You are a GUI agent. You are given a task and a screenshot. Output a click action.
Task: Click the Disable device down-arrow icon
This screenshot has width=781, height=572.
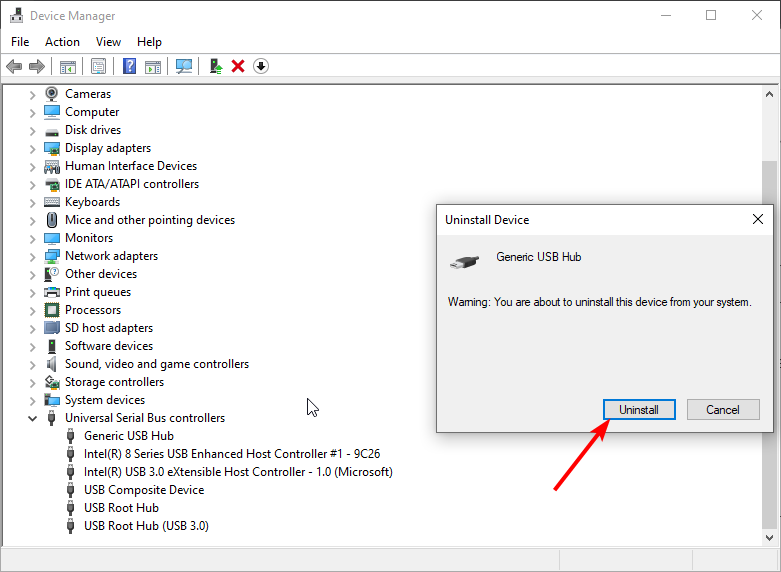coord(261,66)
